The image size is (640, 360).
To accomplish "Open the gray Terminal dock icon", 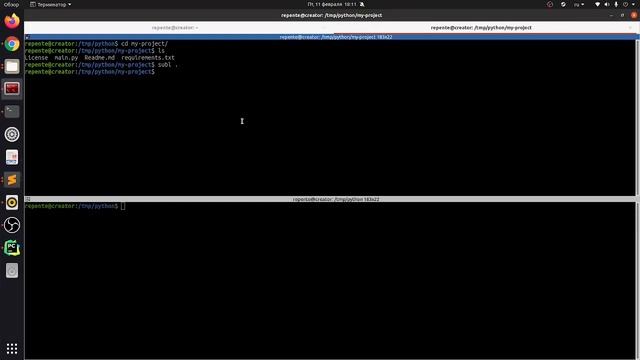I will point(12,111).
